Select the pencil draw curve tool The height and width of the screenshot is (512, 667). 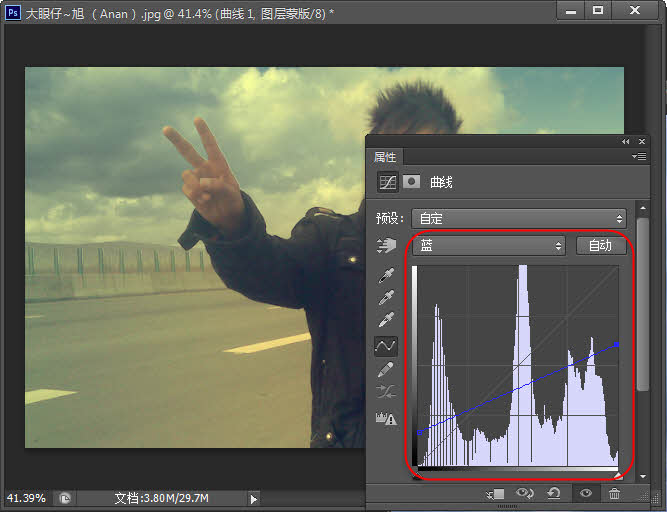[386, 369]
